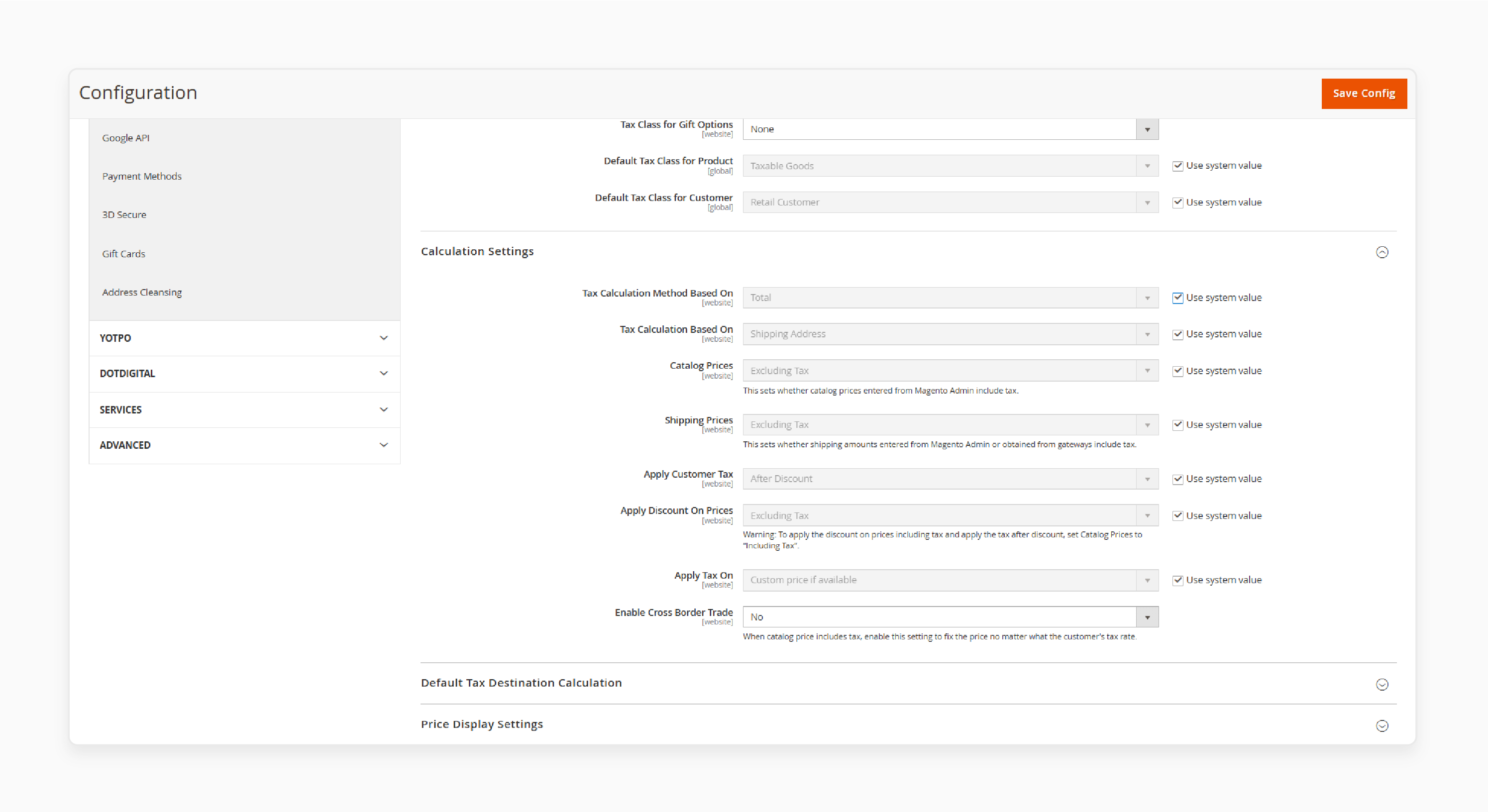Viewport: 1488px width, 812px height.
Task: Click the Configuration page title
Action: 138,93
